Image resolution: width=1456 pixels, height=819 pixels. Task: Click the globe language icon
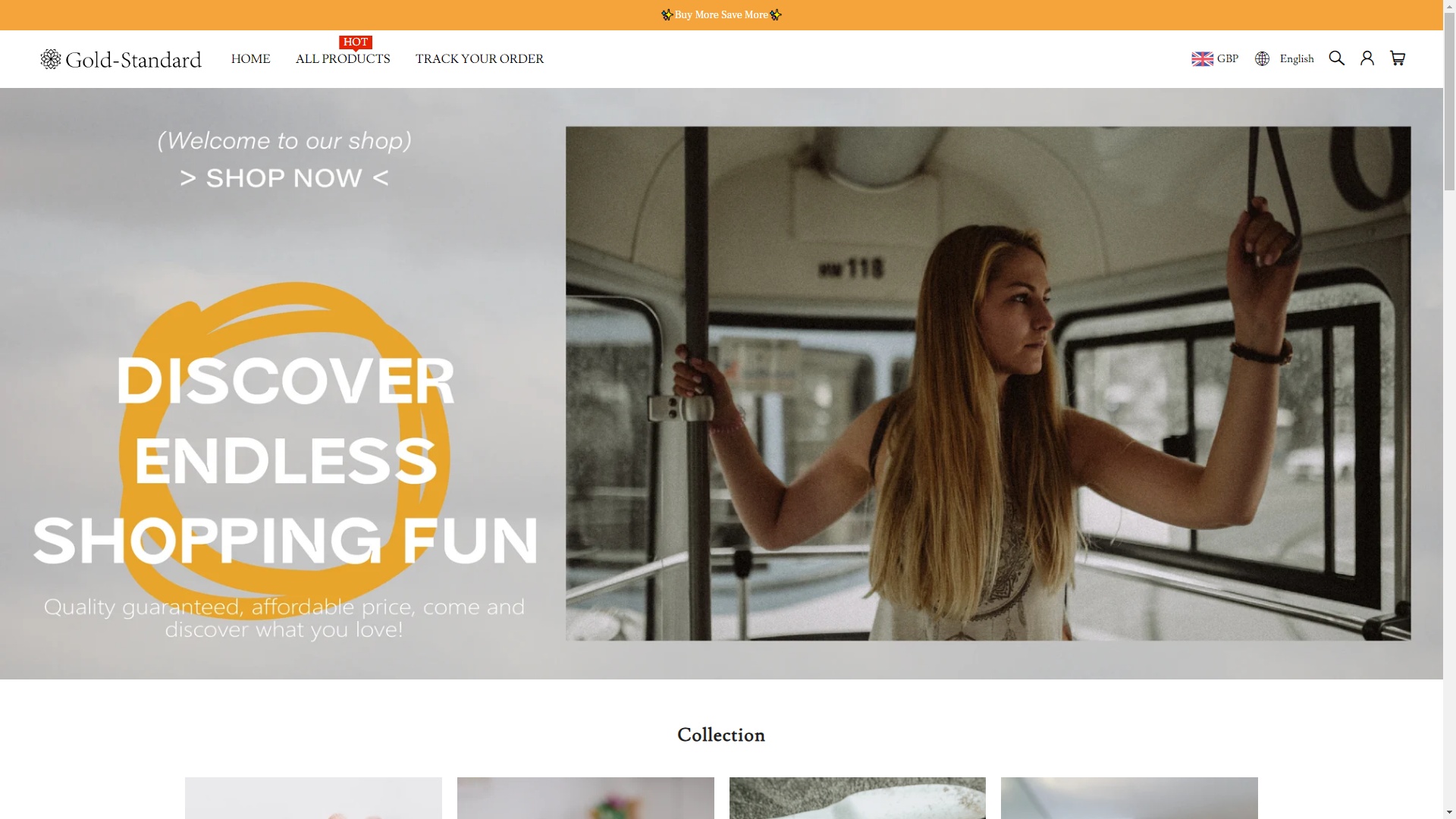point(1262,59)
